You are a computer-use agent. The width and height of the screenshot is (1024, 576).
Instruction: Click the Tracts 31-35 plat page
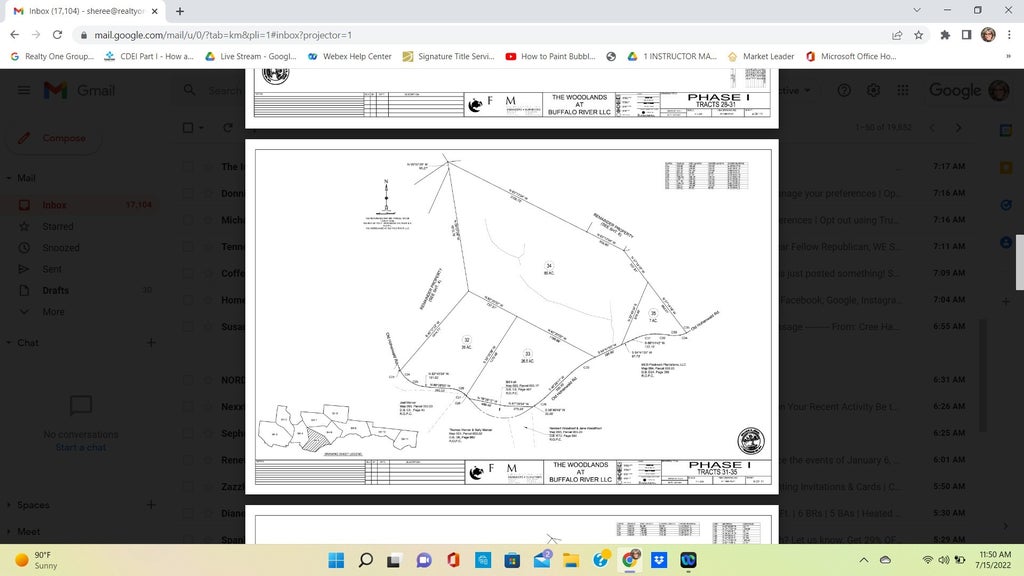[x=512, y=317]
